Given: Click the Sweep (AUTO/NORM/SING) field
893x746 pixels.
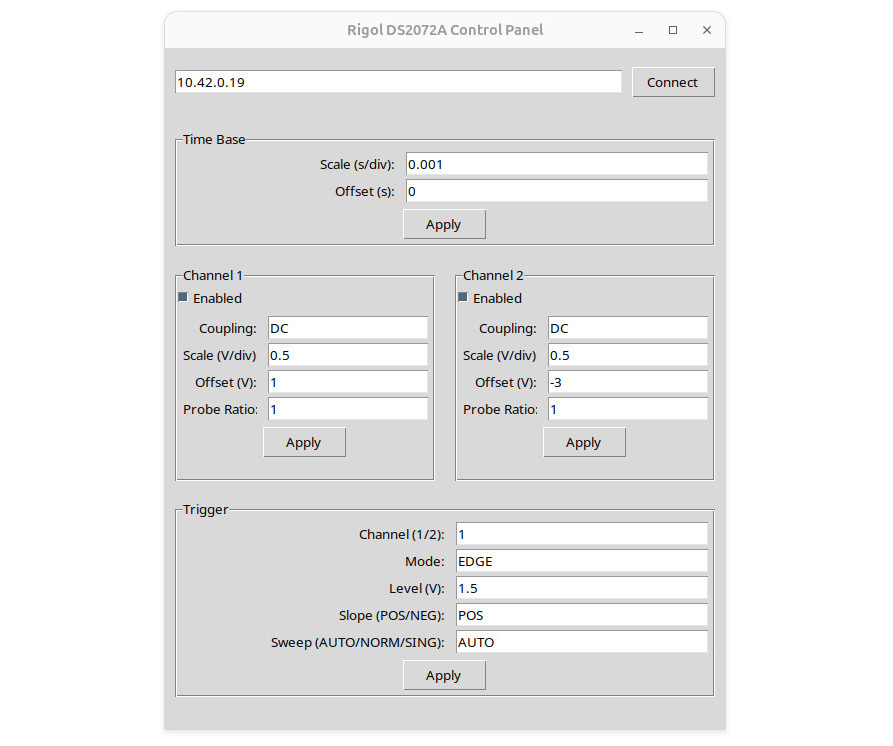Looking at the screenshot, I should [x=581, y=642].
